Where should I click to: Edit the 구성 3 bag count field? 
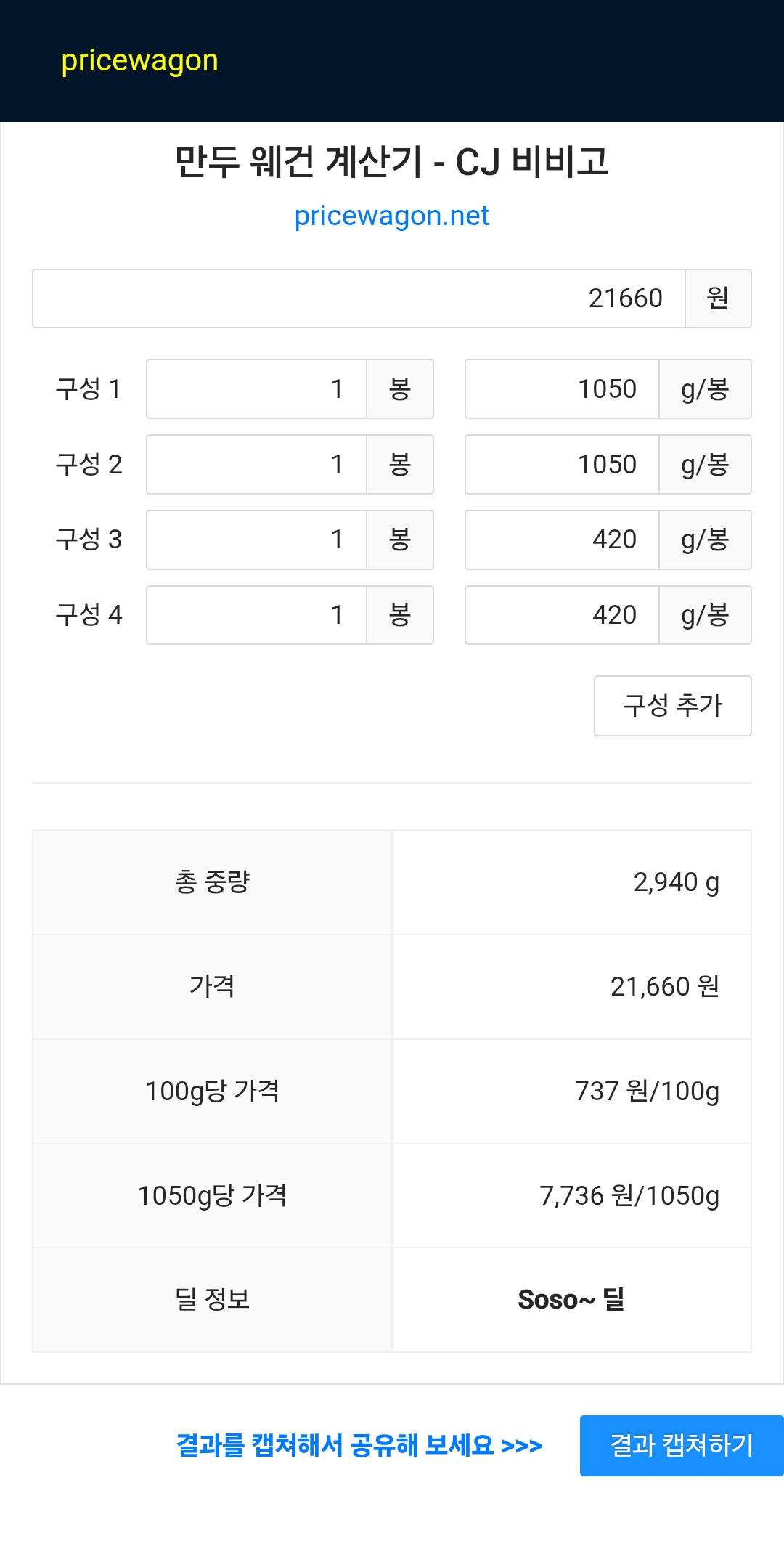coord(257,540)
